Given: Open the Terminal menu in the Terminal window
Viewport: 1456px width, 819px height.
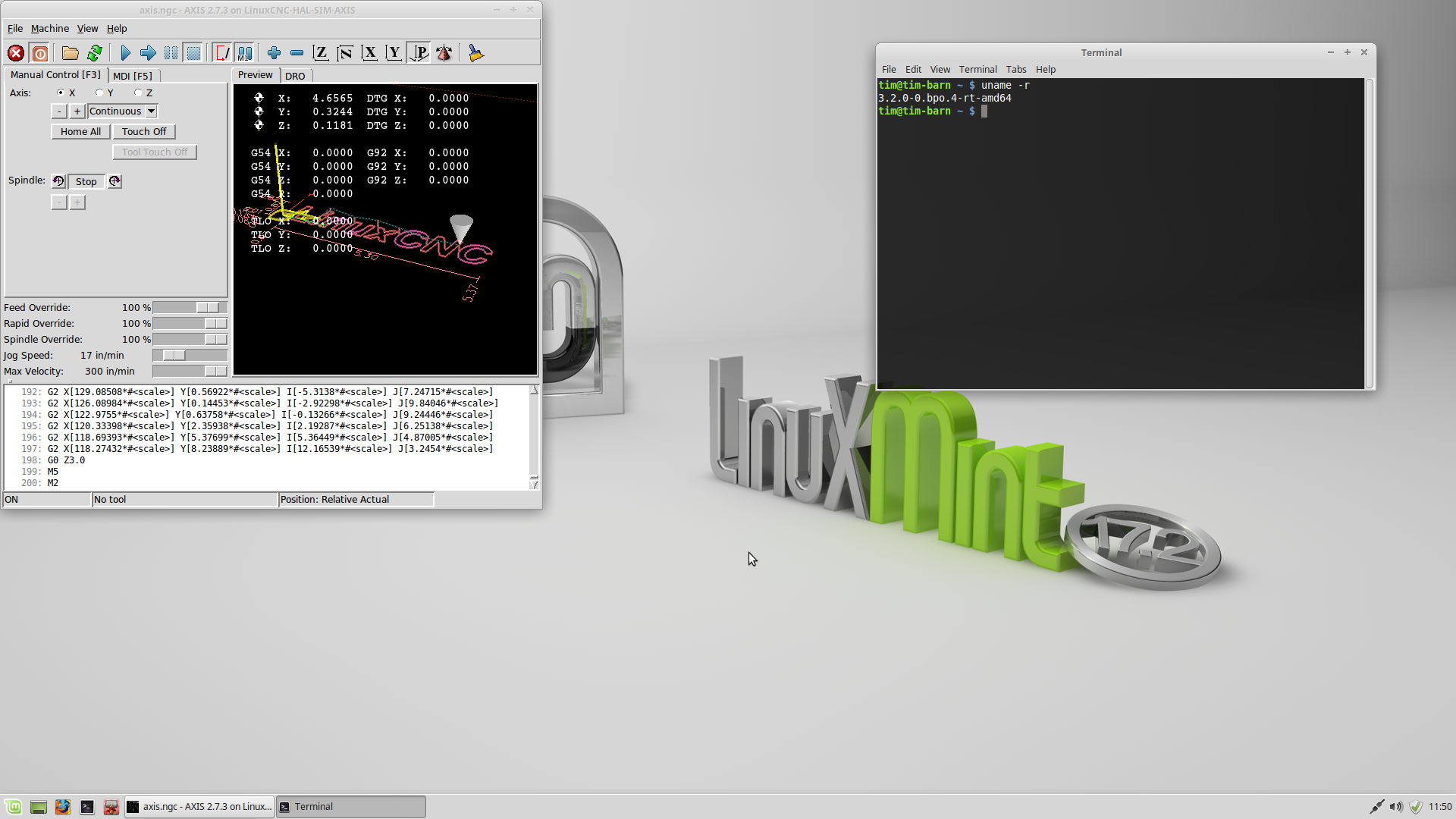Looking at the screenshot, I should tap(977, 70).
